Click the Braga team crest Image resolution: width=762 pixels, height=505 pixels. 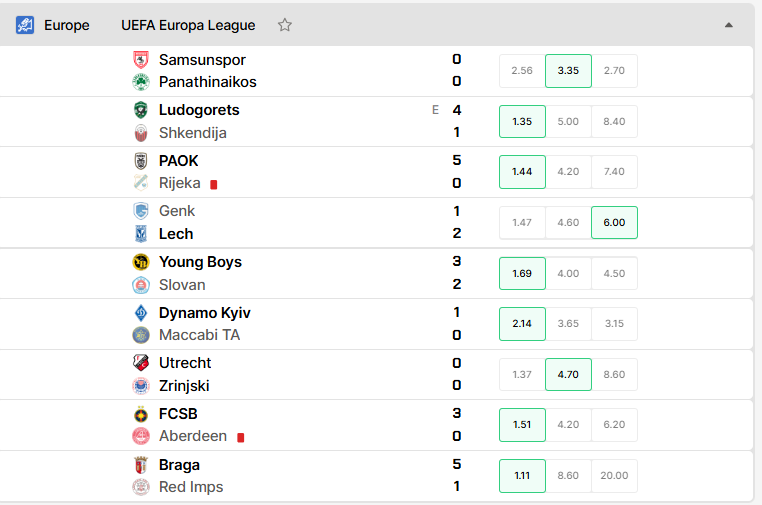pos(141,465)
